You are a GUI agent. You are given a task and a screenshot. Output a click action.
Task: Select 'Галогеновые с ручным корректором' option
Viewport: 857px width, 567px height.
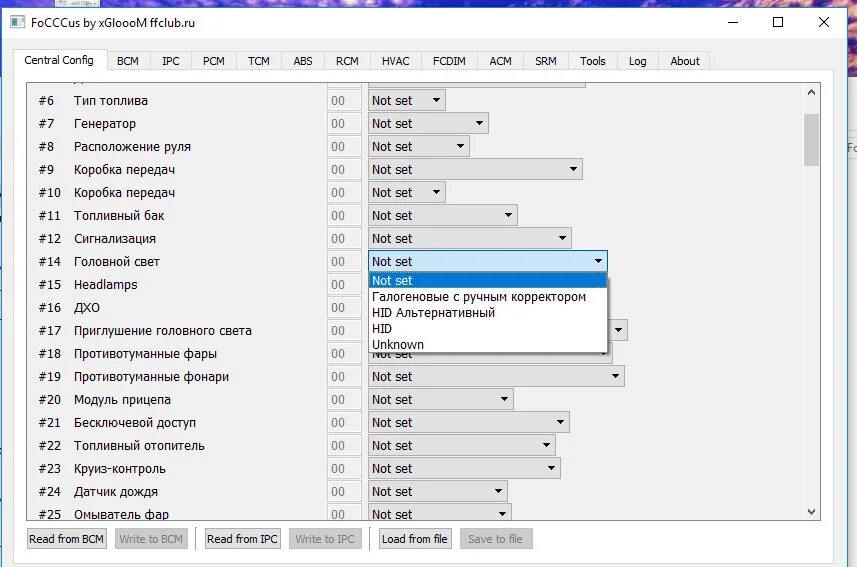488,297
